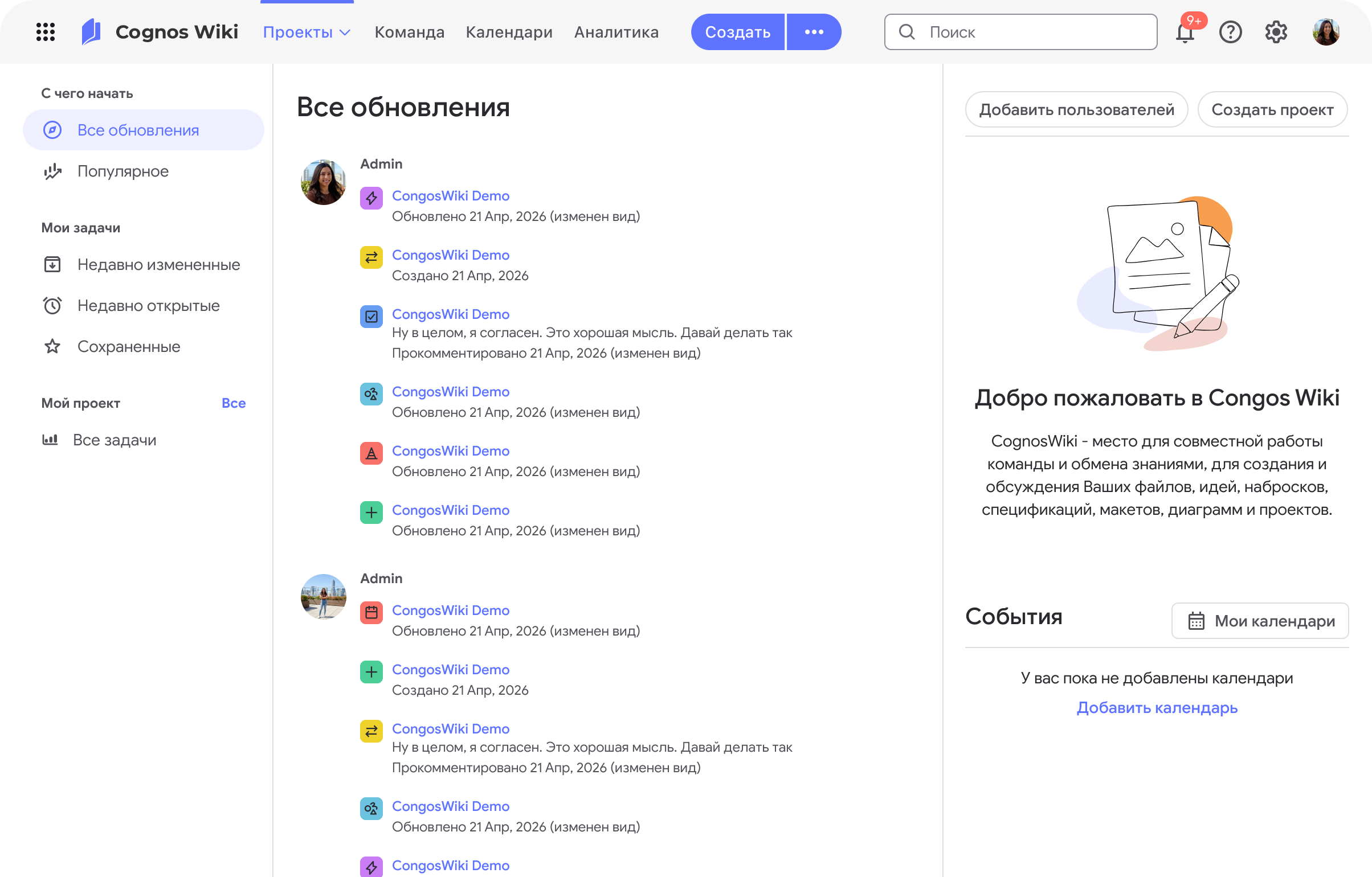Click the Все link next to Мой проект
Image resolution: width=1372 pixels, height=877 pixels.
pyautogui.click(x=234, y=403)
